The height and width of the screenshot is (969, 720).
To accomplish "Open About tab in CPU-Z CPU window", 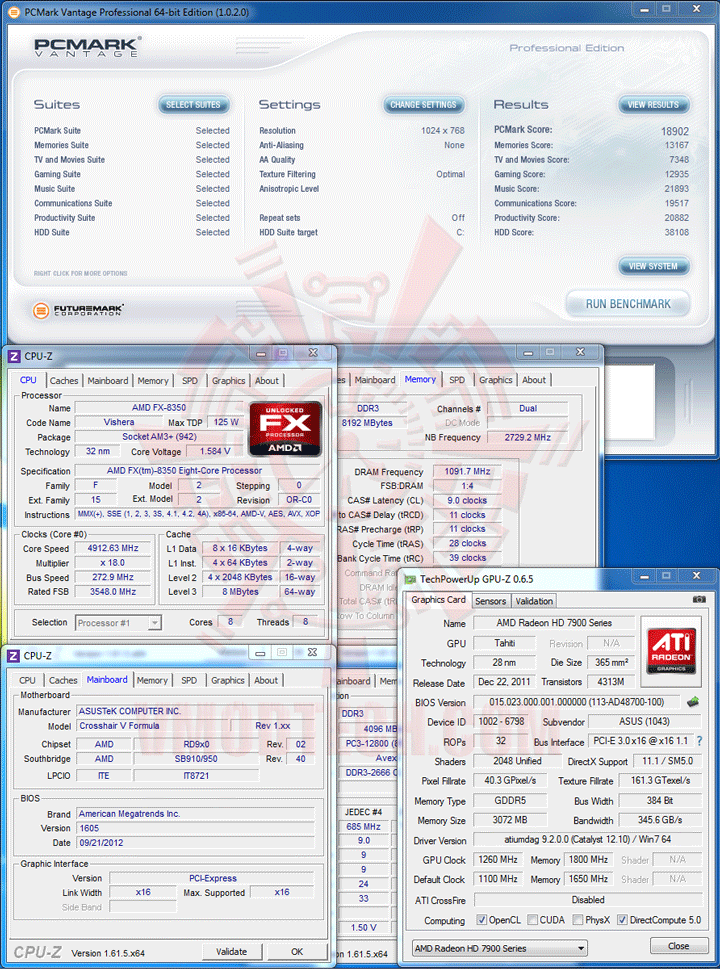I will point(267,381).
